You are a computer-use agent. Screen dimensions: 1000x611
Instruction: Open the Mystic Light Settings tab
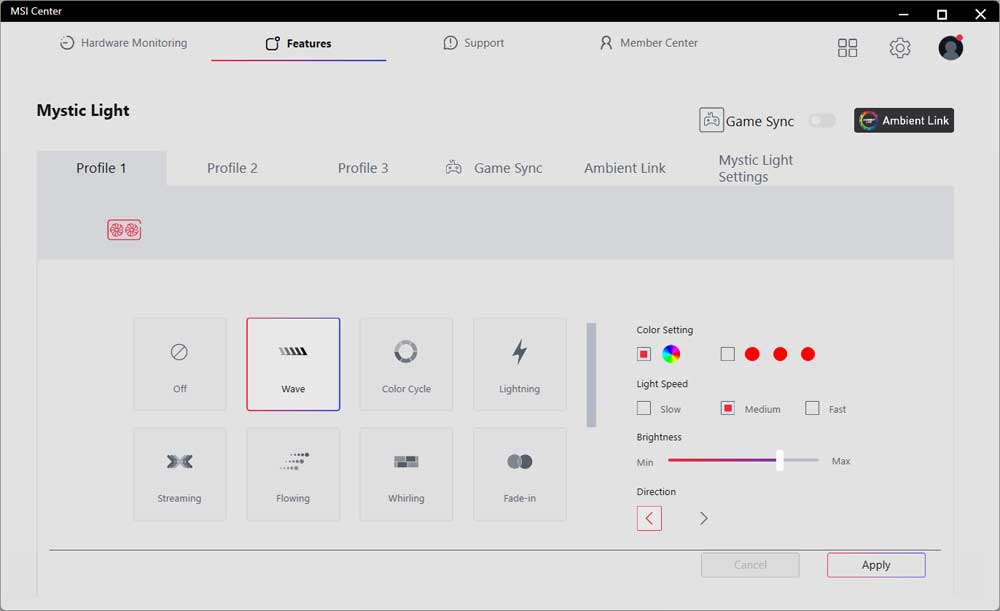tap(756, 168)
